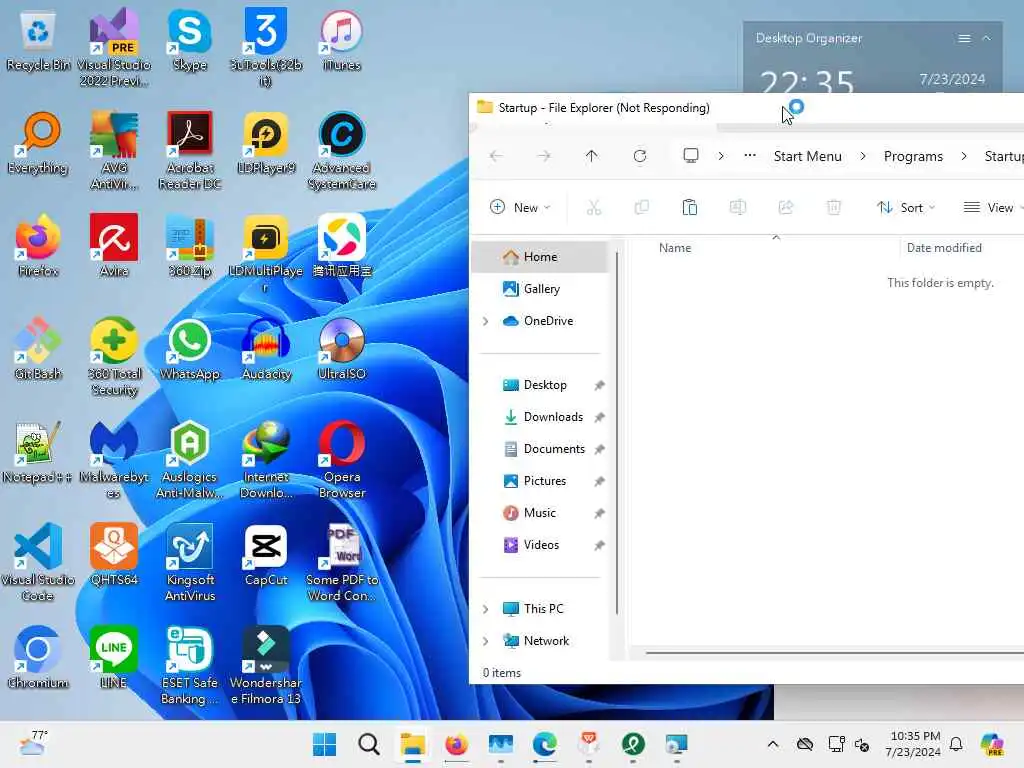This screenshot has width=1024, height=768.
Task: Select the Malwarebytes desktop icon
Action: [x=114, y=460]
